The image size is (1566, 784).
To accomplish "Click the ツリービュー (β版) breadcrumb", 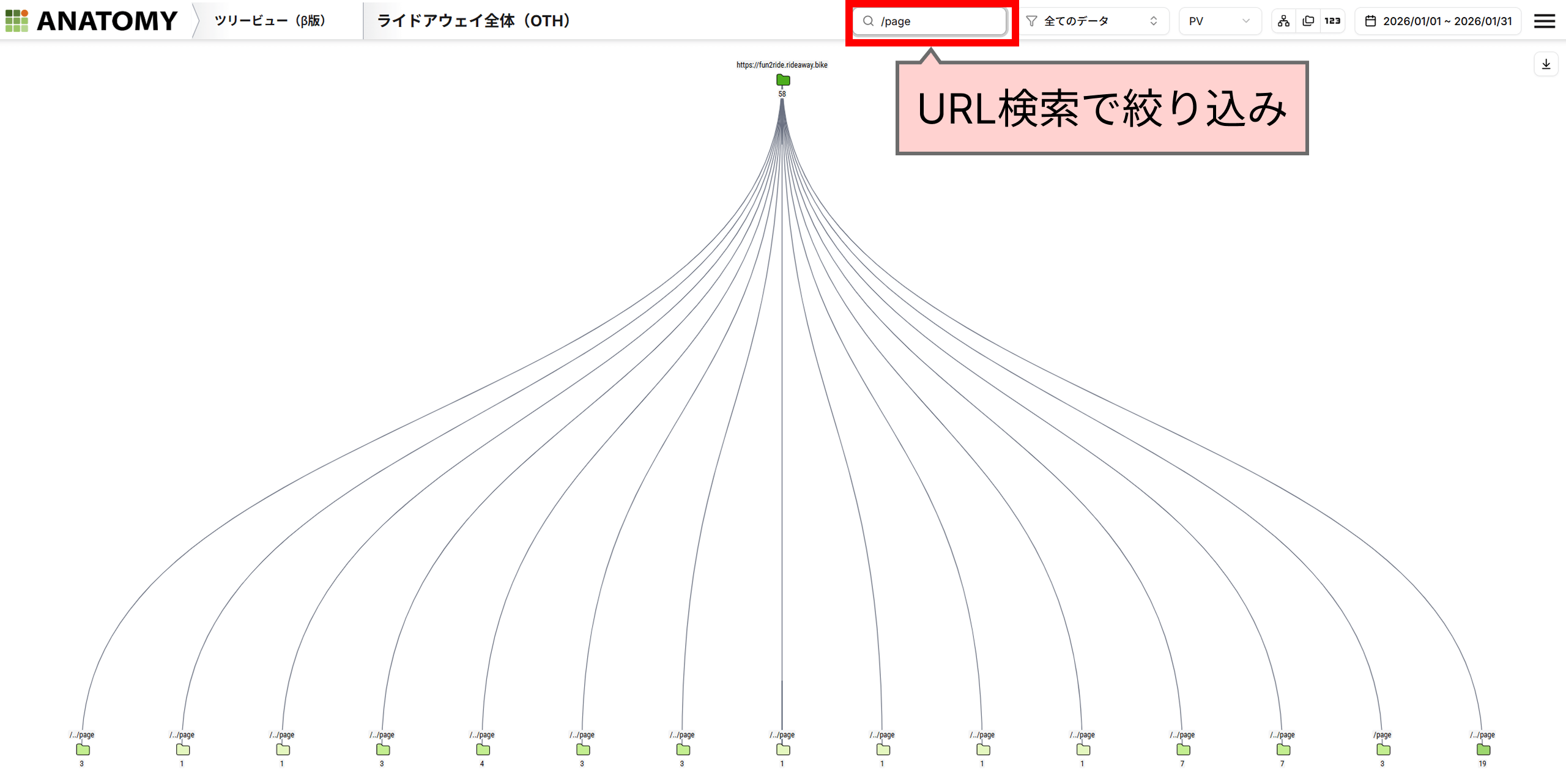I will [x=270, y=21].
